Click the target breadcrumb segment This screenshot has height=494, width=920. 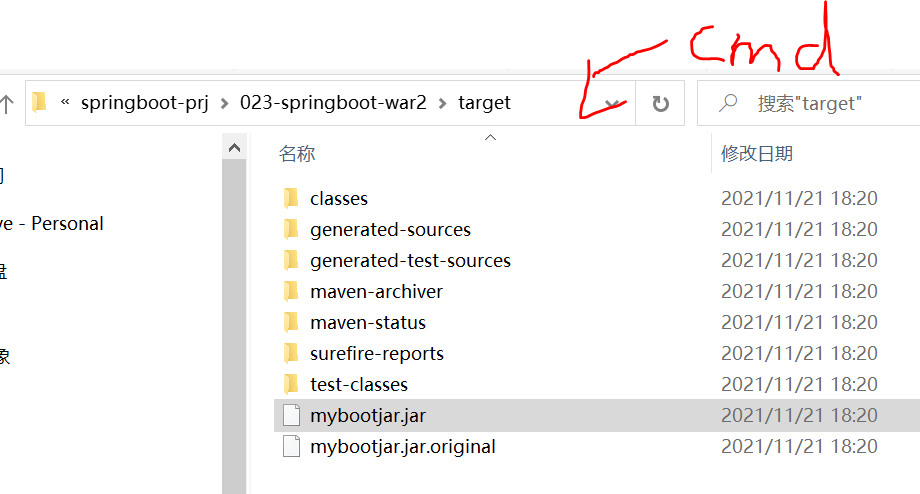(484, 103)
